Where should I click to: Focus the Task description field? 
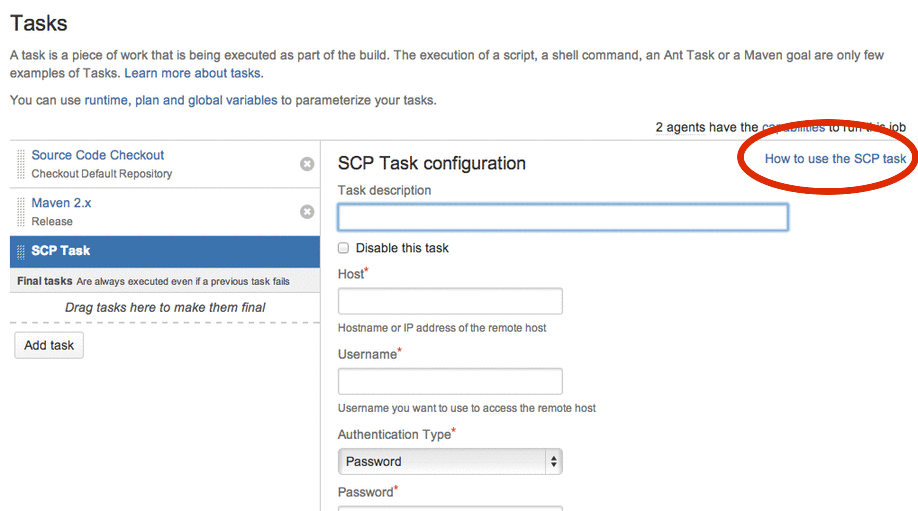(x=562, y=217)
